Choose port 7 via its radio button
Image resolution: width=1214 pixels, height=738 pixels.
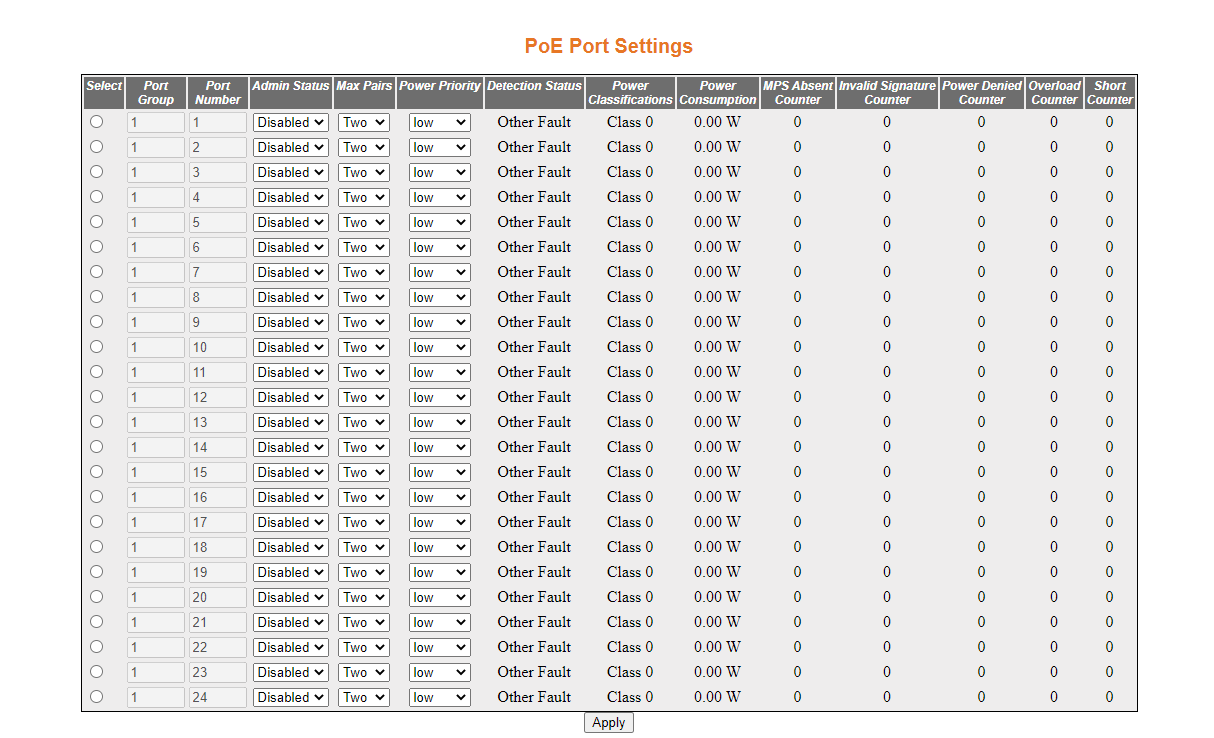point(96,272)
